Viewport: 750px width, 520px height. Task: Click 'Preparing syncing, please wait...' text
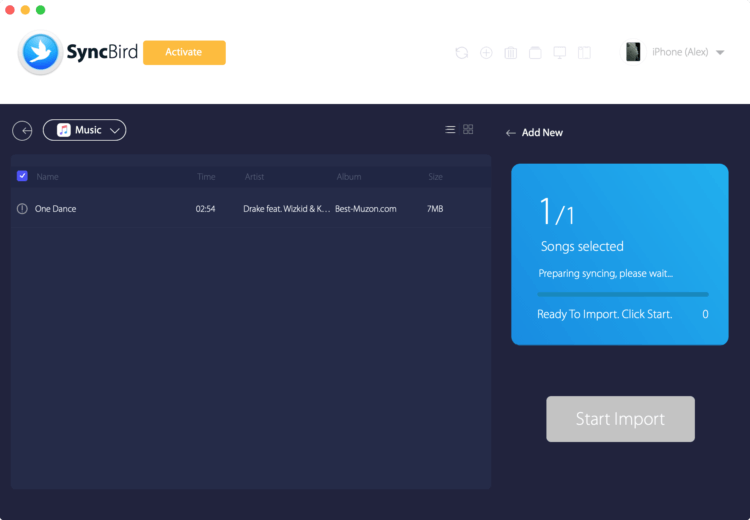point(606,273)
